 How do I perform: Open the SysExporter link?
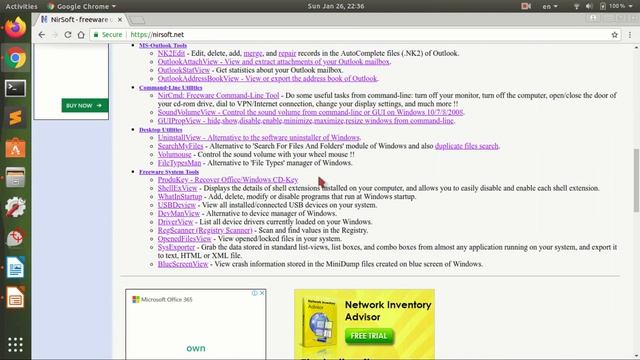(176, 247)
